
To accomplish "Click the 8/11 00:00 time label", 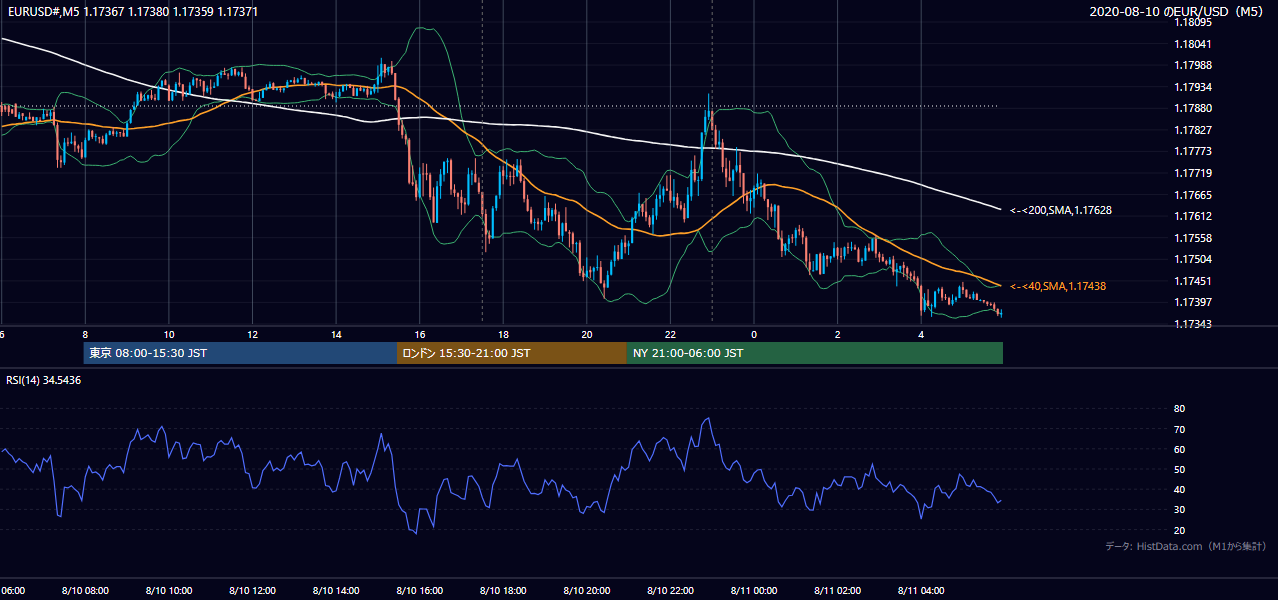I will click(754, 591).
